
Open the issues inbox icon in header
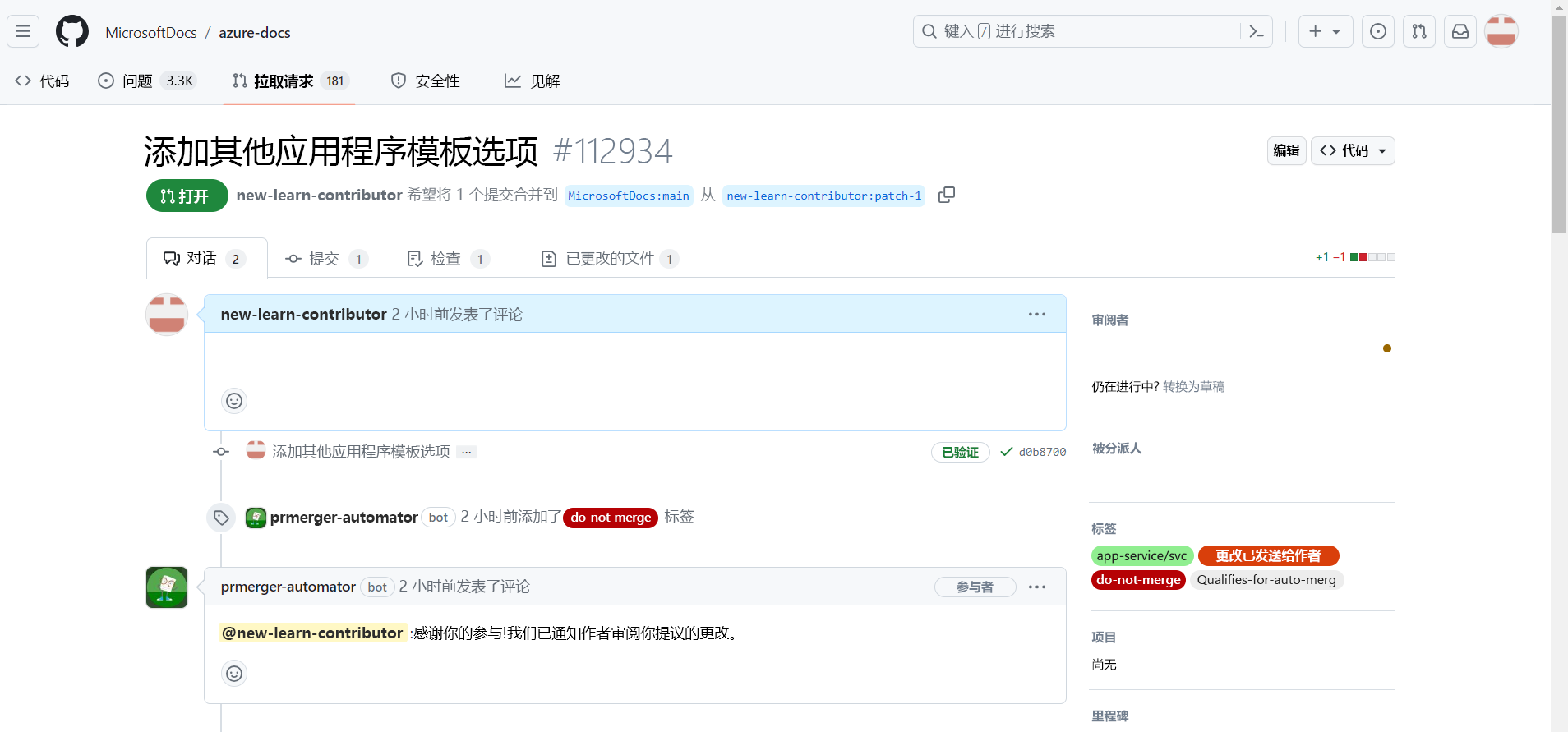point(1378,31)
